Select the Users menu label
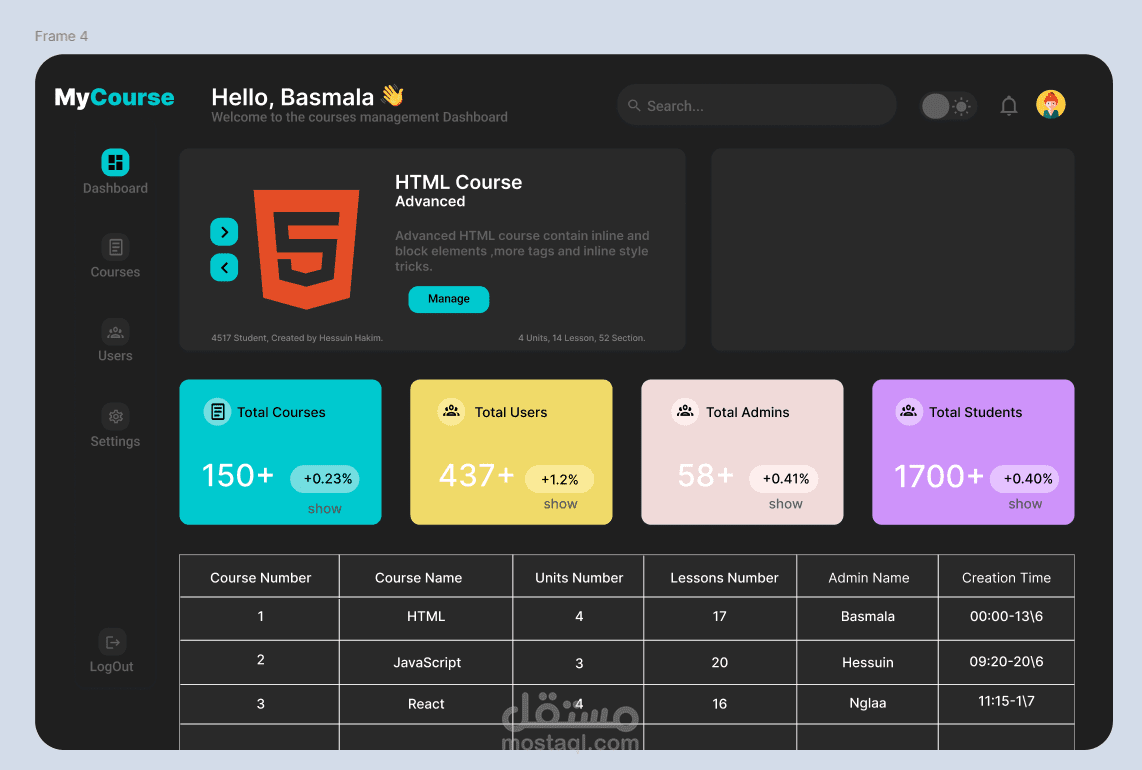This screenshot has width=1142, height=770. click(115, 355)
